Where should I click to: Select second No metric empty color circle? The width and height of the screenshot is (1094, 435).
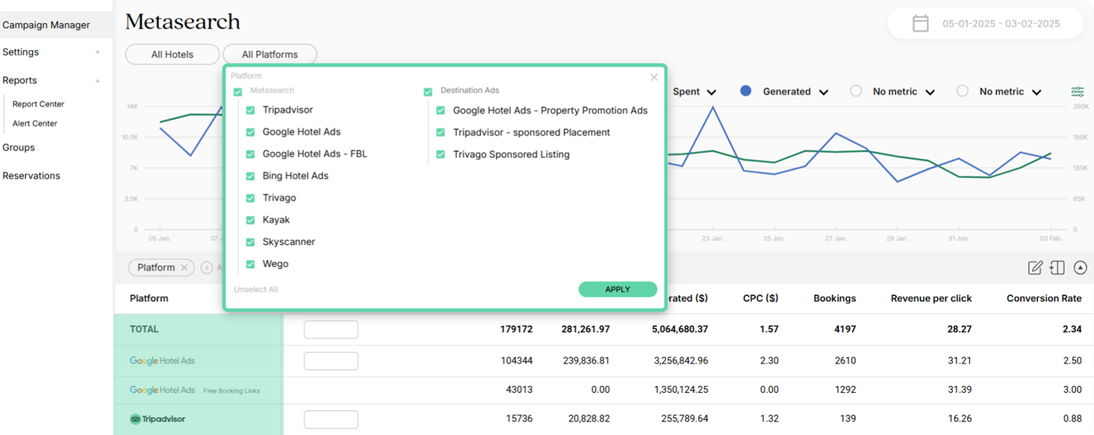[963, 91]
